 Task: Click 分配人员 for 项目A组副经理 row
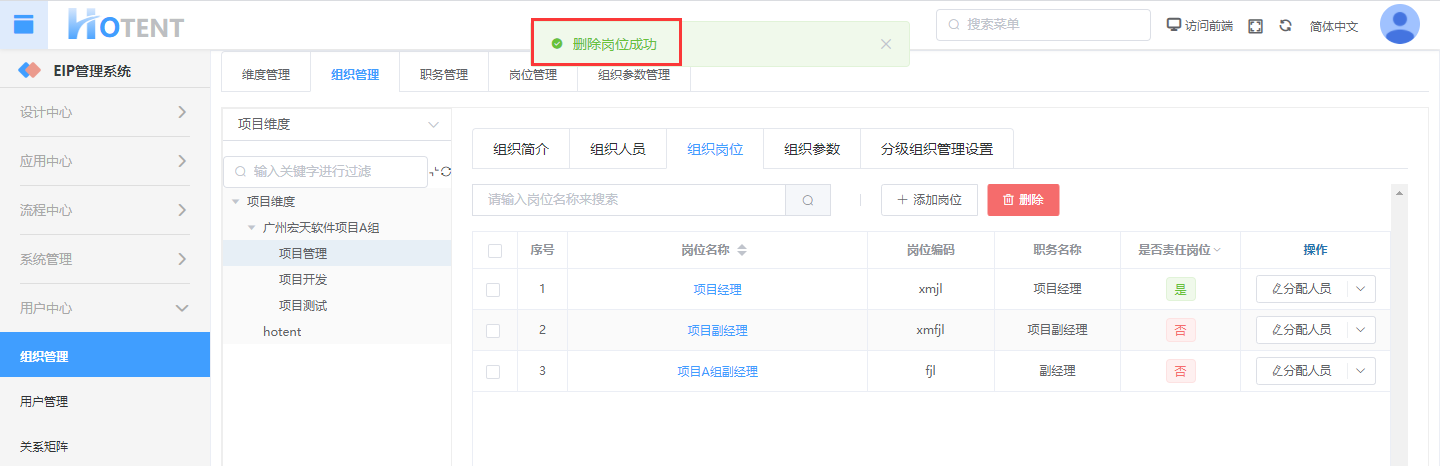[1302, 371]
